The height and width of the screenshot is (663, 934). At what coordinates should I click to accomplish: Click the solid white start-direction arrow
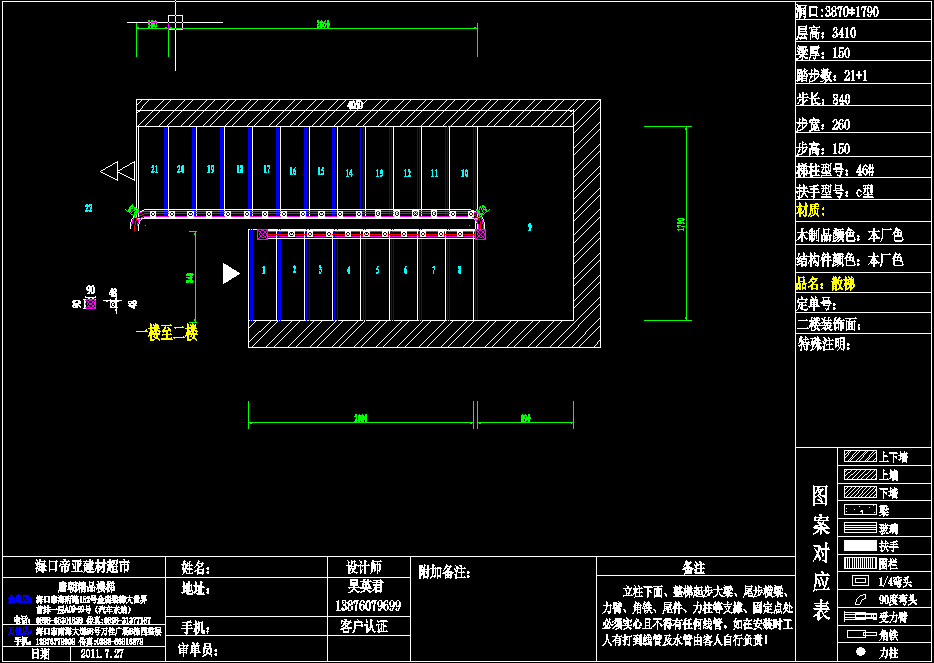[x=231, y=273]
